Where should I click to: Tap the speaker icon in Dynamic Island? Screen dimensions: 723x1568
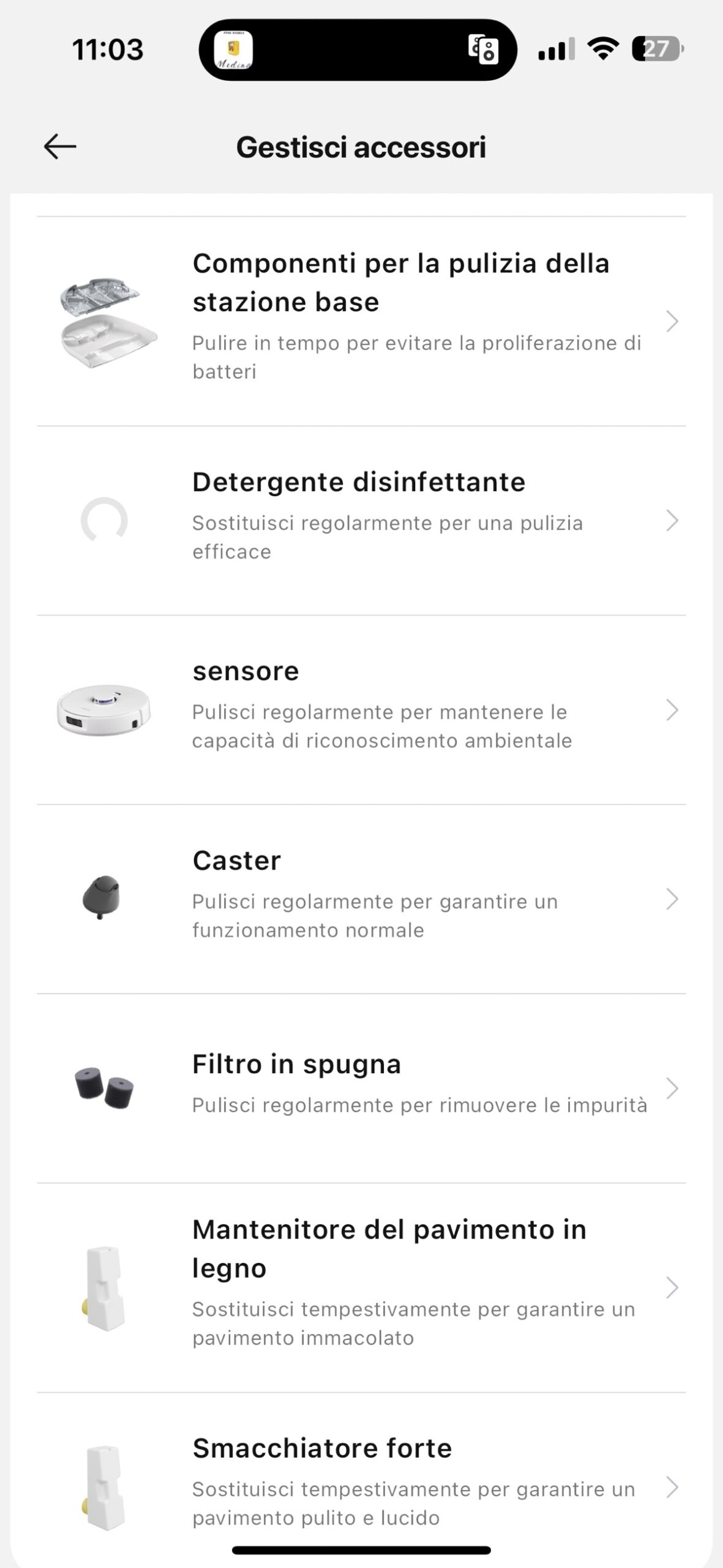[484, 50]
